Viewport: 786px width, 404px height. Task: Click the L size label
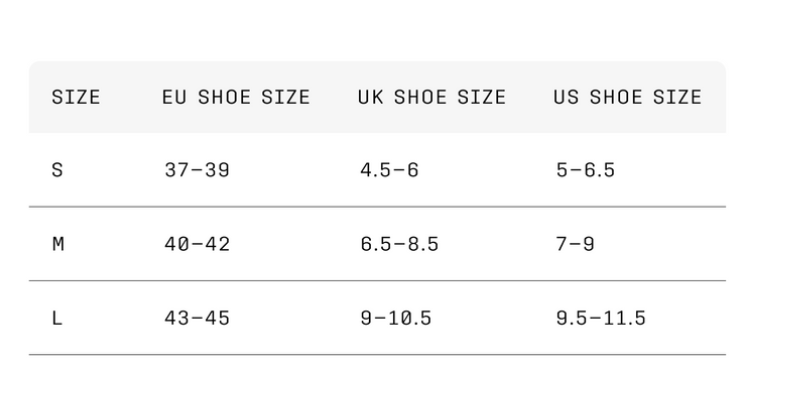(57, 318)
